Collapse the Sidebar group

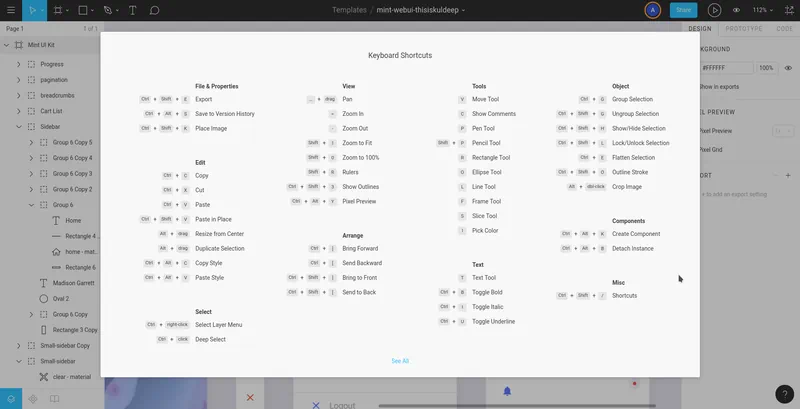point(19,126)
